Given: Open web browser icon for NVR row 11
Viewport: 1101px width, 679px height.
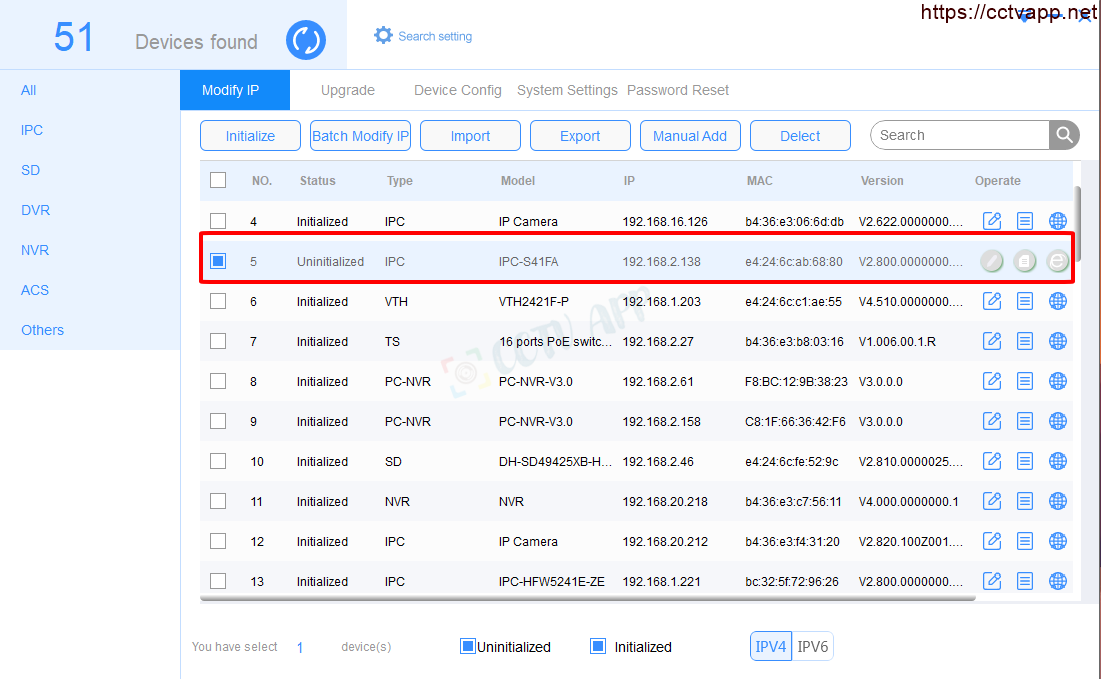Looking at the screenshot, I should click(x=1057, y=501).
